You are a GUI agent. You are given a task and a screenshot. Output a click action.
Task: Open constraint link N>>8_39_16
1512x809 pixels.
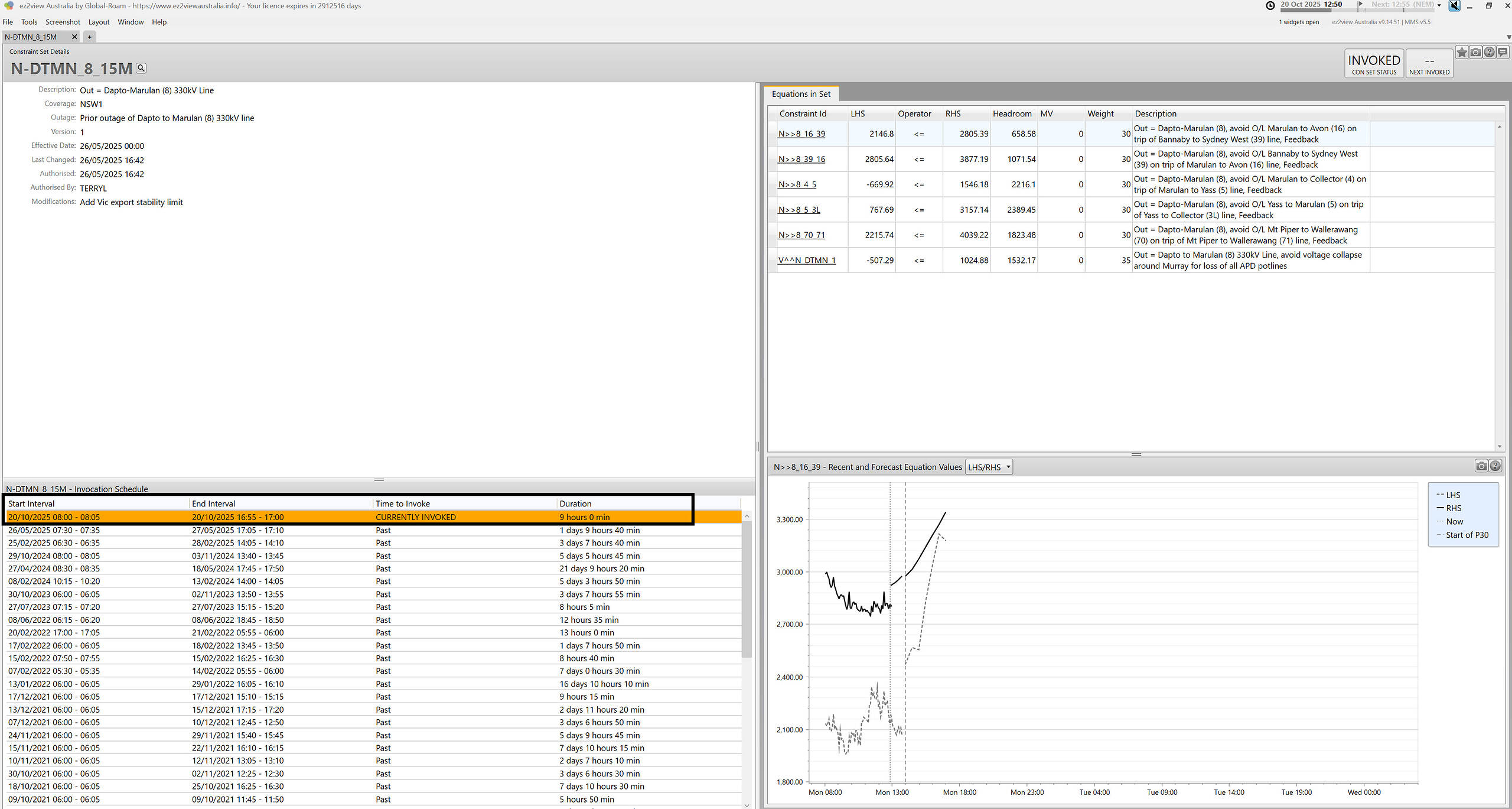[801, 159]
